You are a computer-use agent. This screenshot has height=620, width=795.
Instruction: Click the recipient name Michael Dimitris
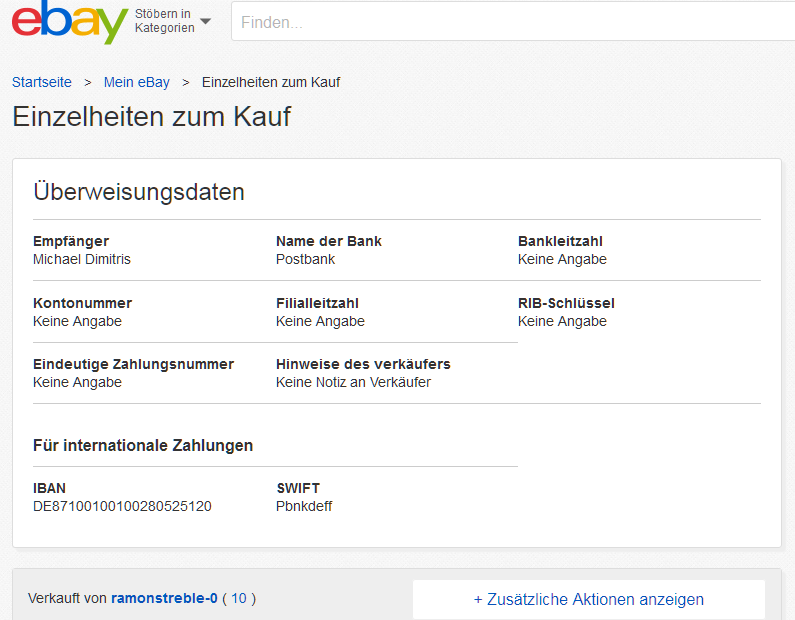[82, 259]
